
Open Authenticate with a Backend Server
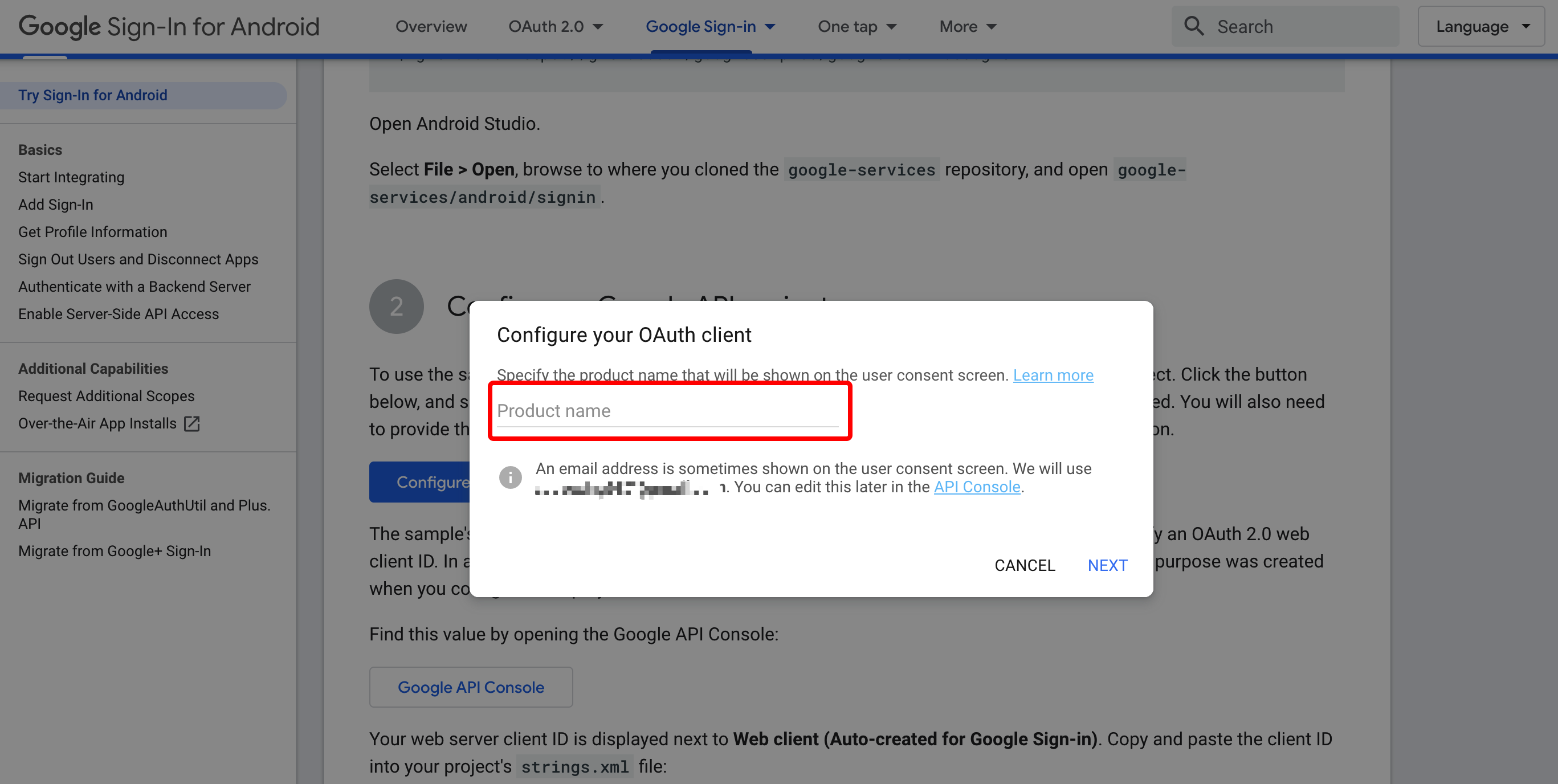(x=134, y=287)
